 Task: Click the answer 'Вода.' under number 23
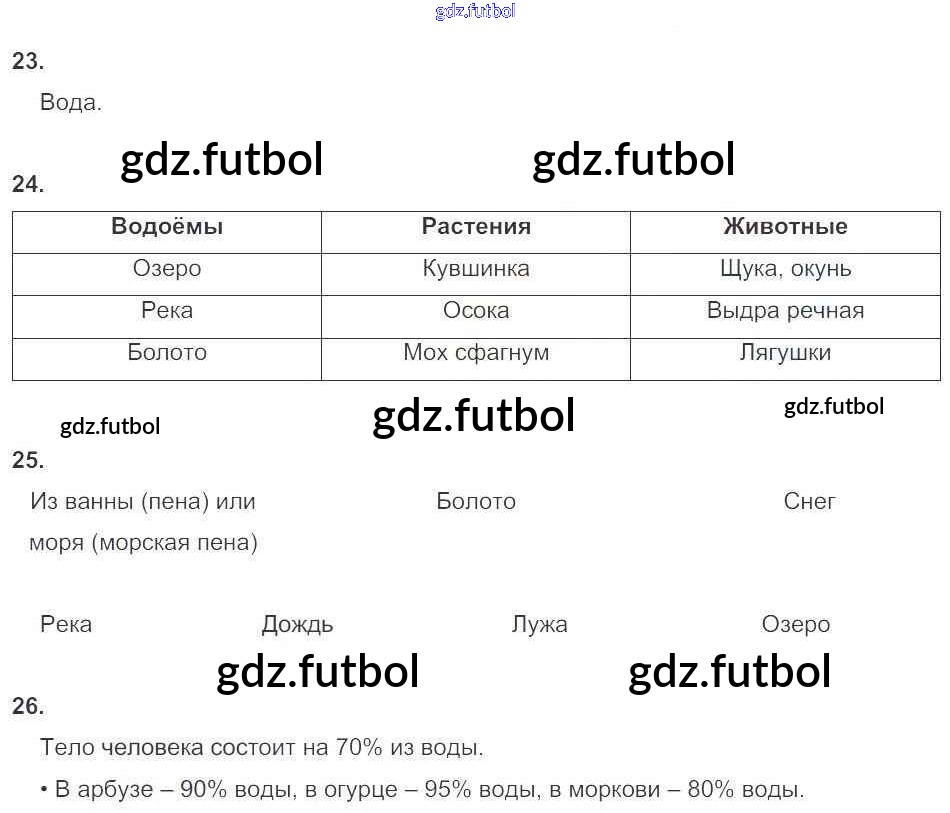[x=71, y=102]
